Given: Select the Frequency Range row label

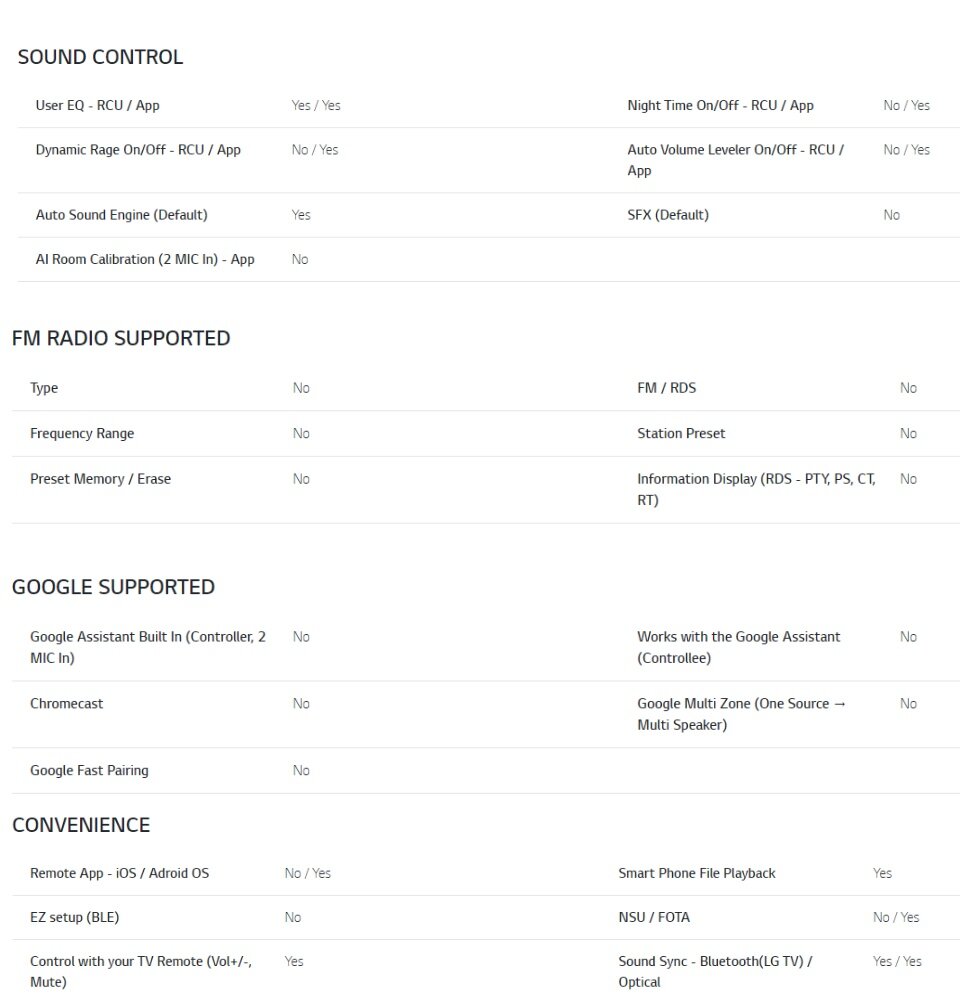Looking at the screenshot, I should (x=82, y=434).
